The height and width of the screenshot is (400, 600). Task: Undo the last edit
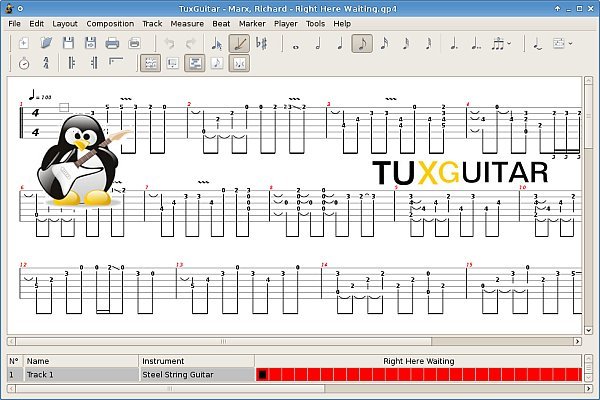pyautogui.click(x=169, y=43)
